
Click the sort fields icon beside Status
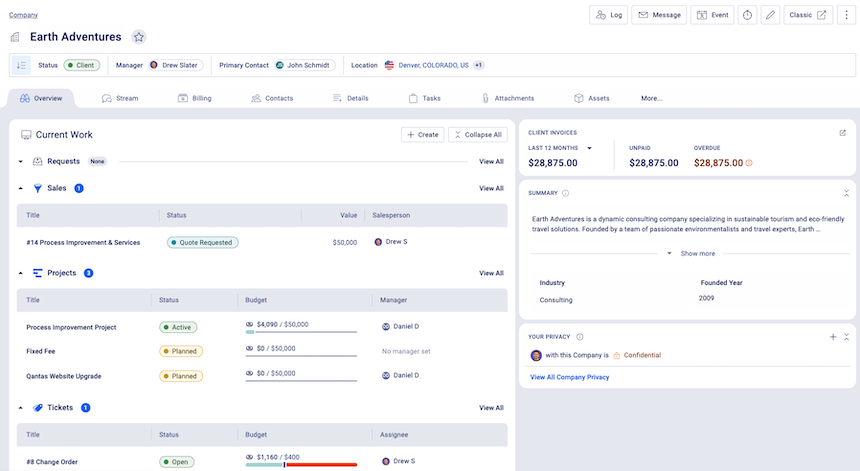(x=21, y=65)
